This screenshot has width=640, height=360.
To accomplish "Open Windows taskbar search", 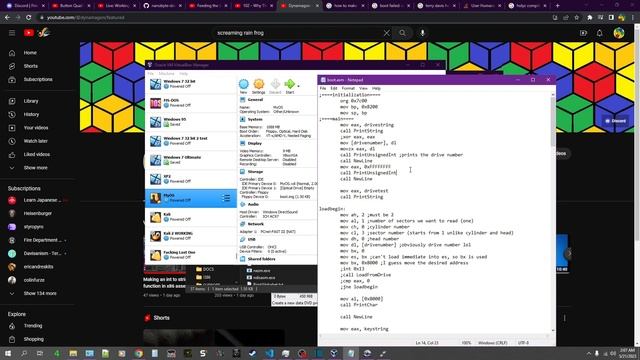I will coord(24,353).
